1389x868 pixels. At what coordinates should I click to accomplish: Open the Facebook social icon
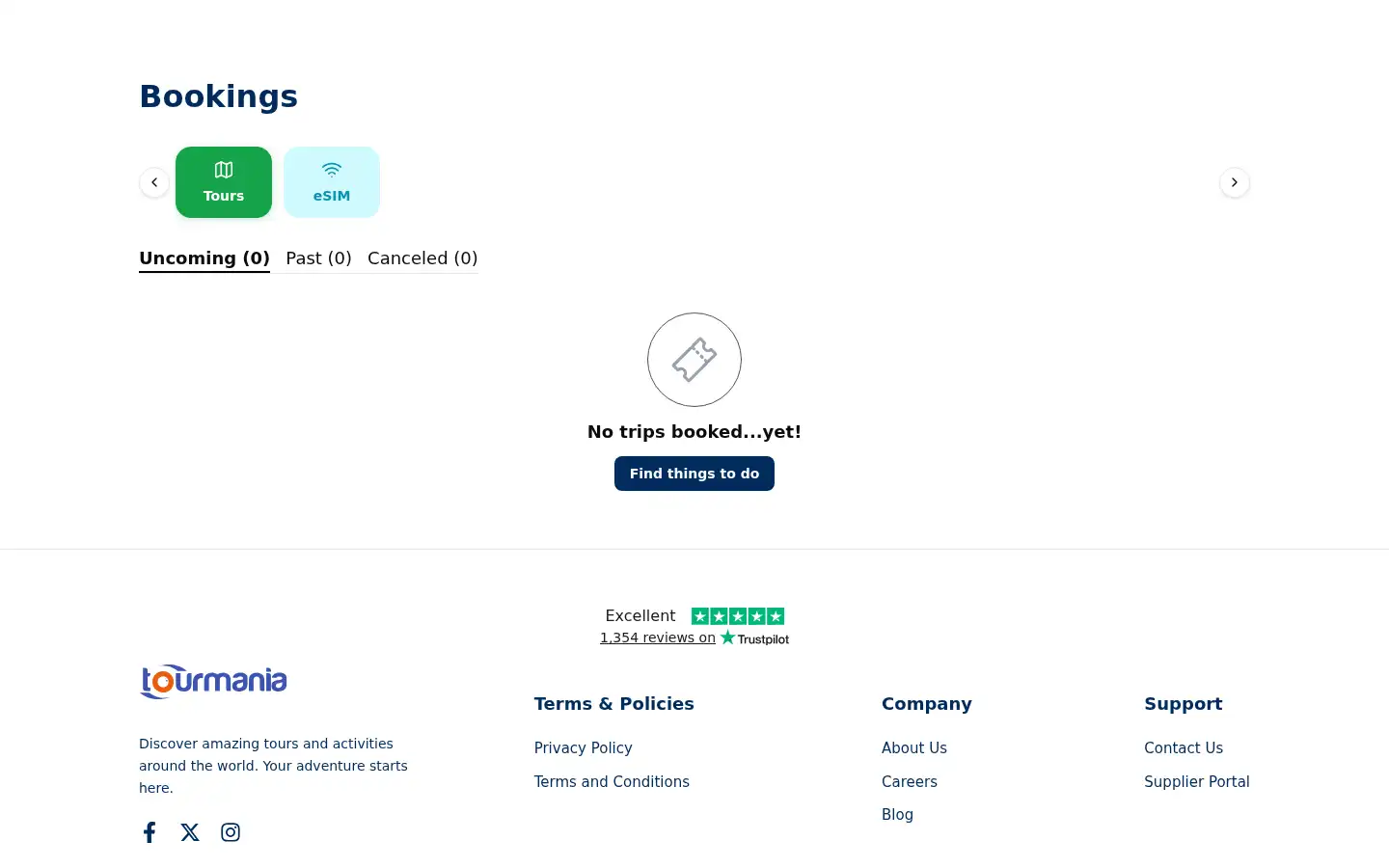tap(150, 832)
